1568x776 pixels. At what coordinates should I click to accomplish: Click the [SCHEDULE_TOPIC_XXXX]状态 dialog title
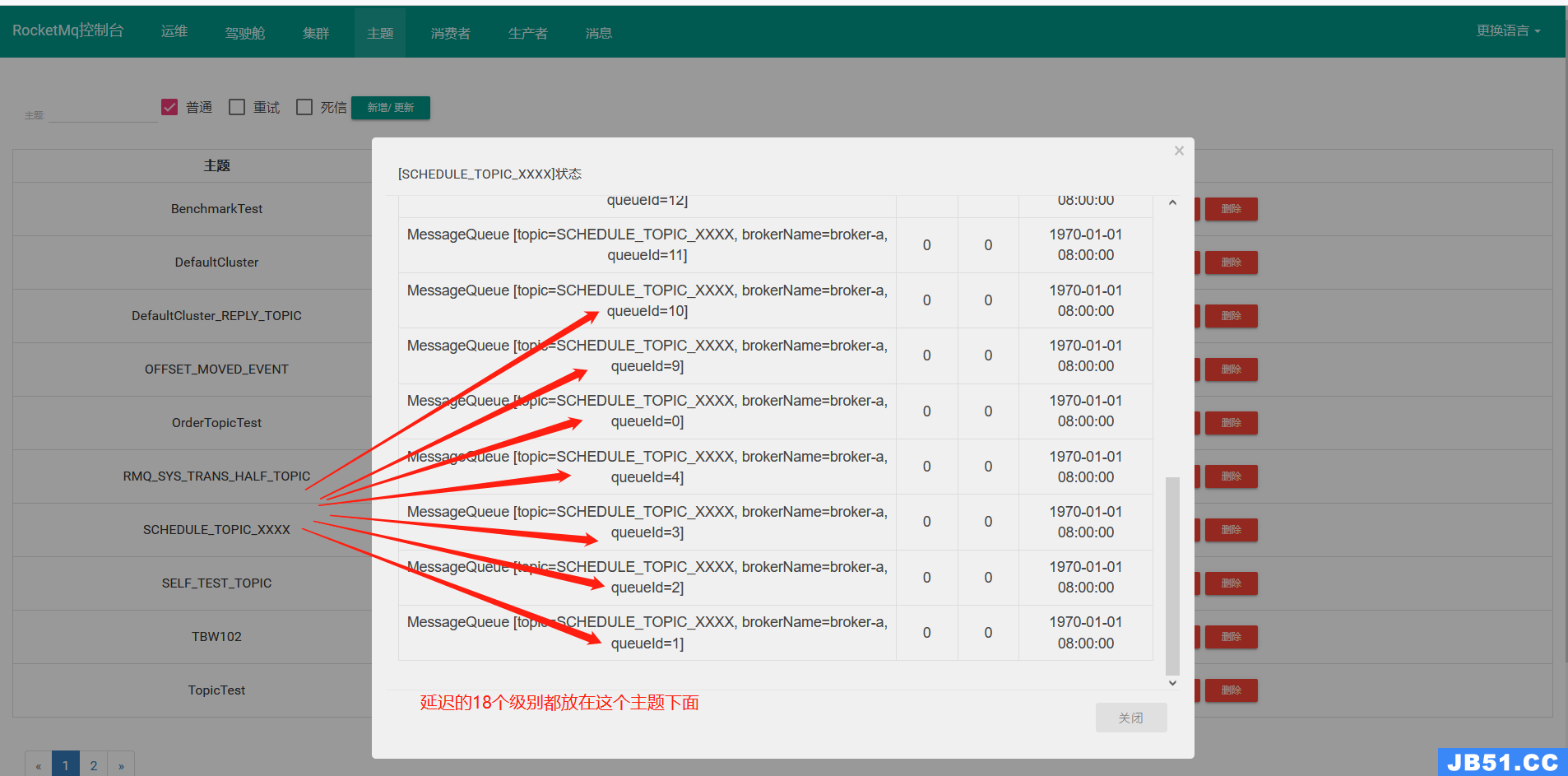point(489,174)
